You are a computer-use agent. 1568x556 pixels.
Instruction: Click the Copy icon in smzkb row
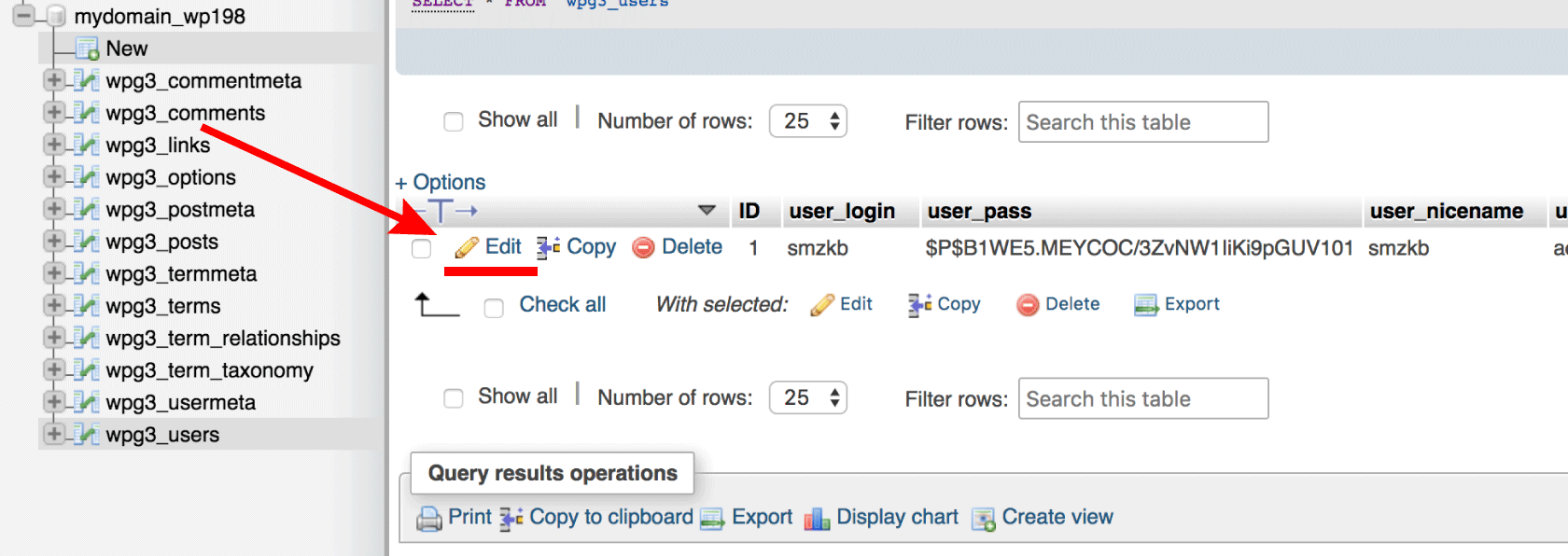tap(549, 247)
